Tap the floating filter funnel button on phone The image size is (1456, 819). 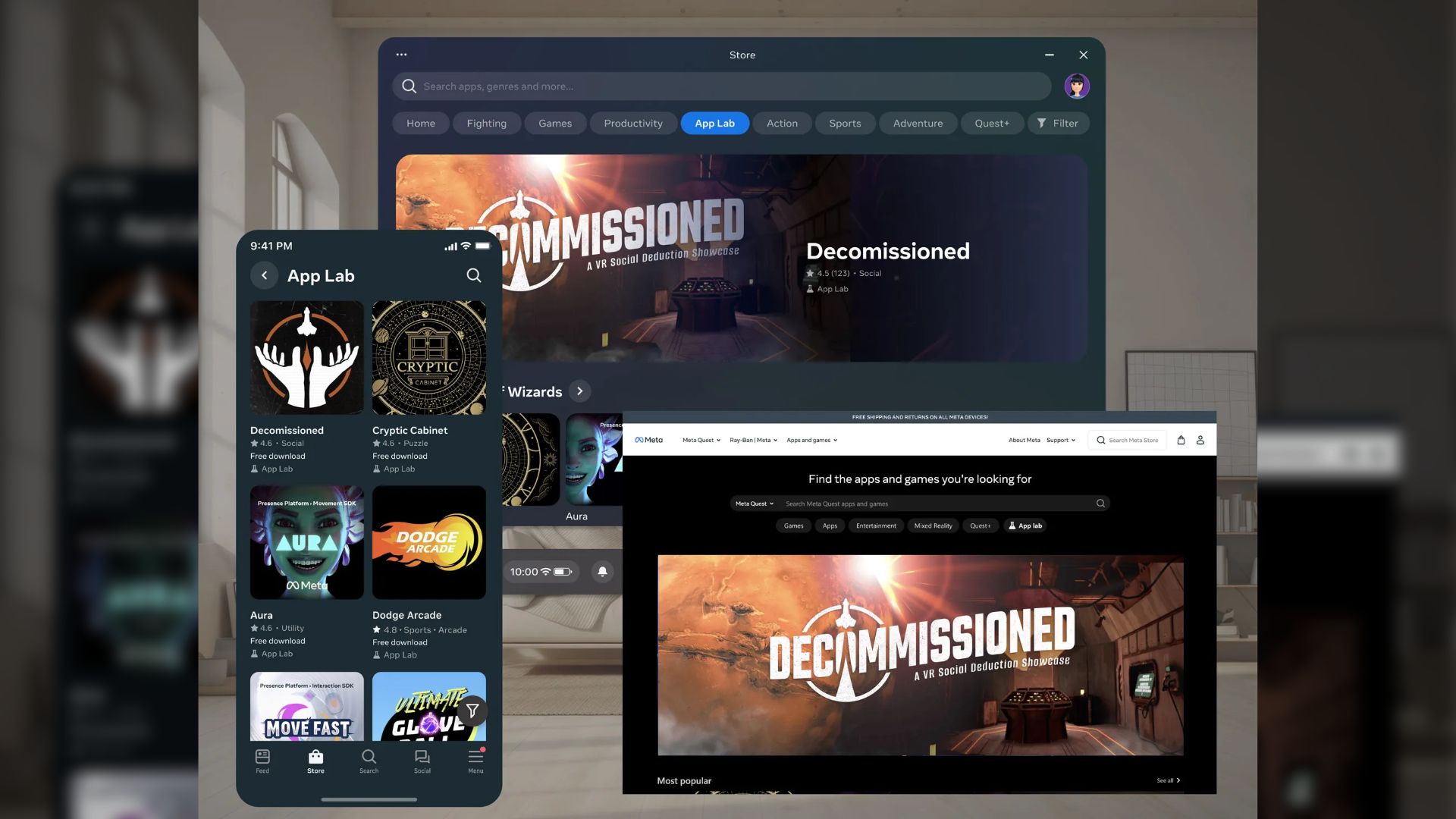point(472,711)
